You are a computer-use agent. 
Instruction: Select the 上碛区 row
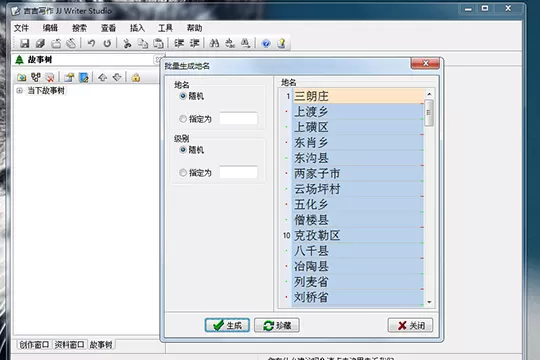pyautogui.click(x=358, y=127)
